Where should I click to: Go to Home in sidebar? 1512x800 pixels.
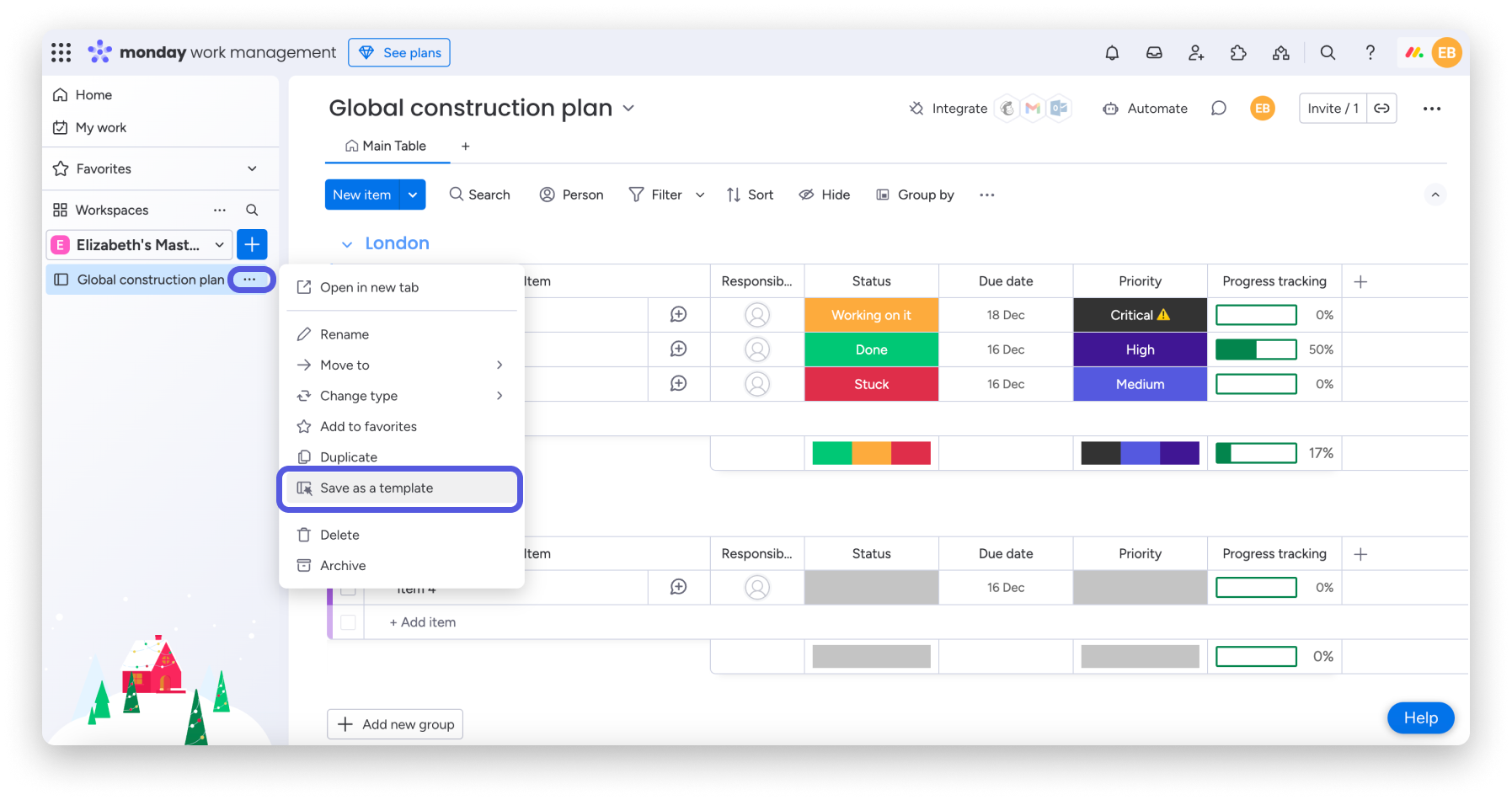pyautogui.click(x=83, y=94)
